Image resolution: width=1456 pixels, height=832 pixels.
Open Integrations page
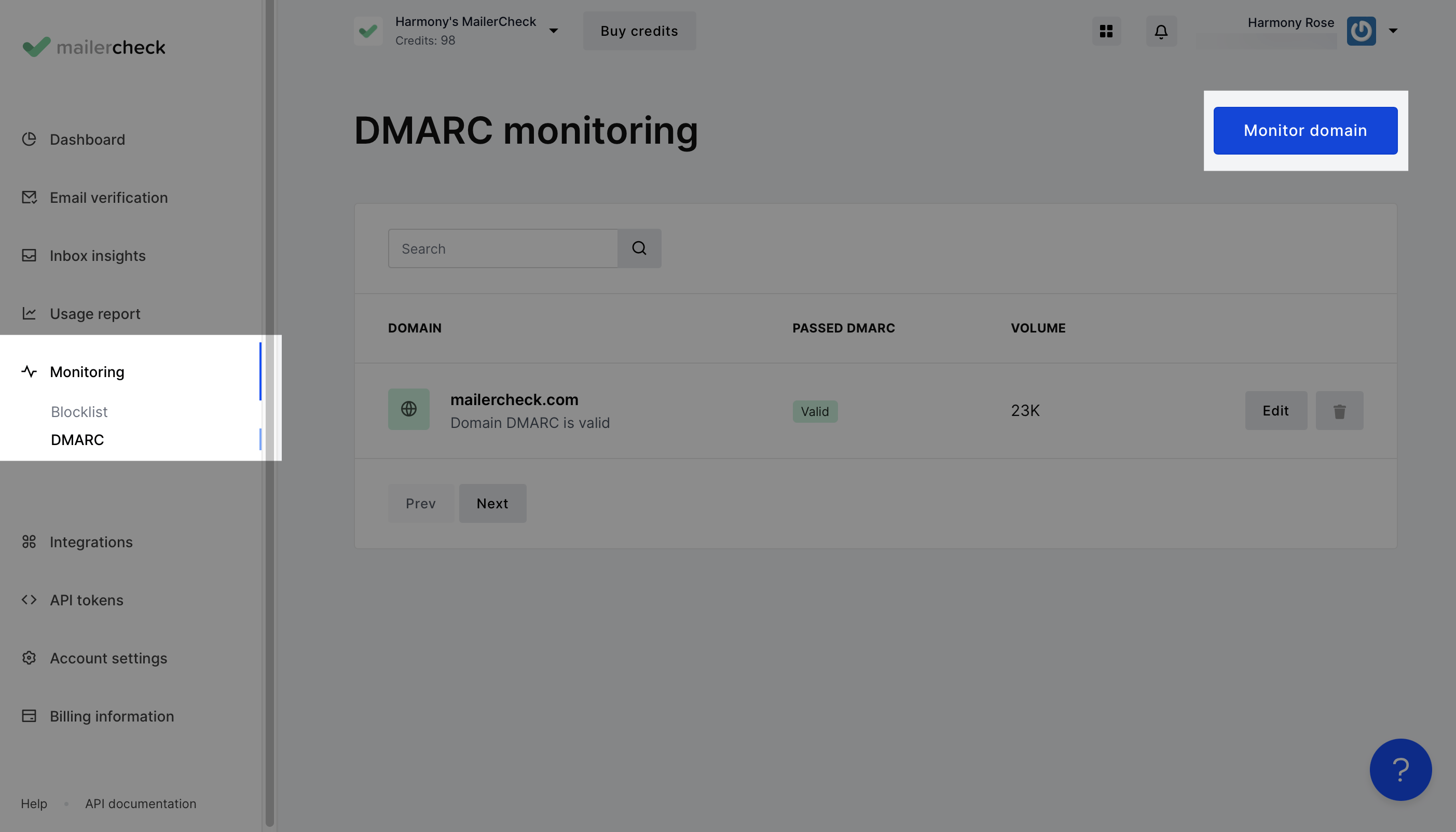tap(91, 541)
